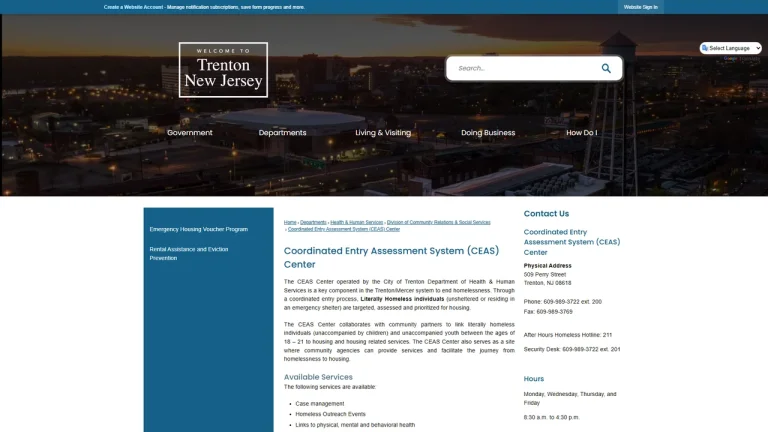Click the CEAS Center link under Contact Us
The height and width of the screenshot is (432, 768).
click(572, 242)
